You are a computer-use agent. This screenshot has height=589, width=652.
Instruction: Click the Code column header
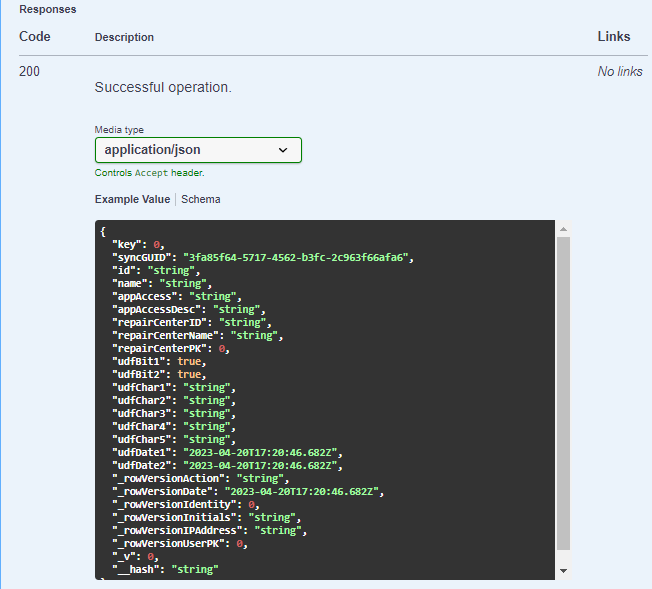pyautogui.click(x=35, y=37)
